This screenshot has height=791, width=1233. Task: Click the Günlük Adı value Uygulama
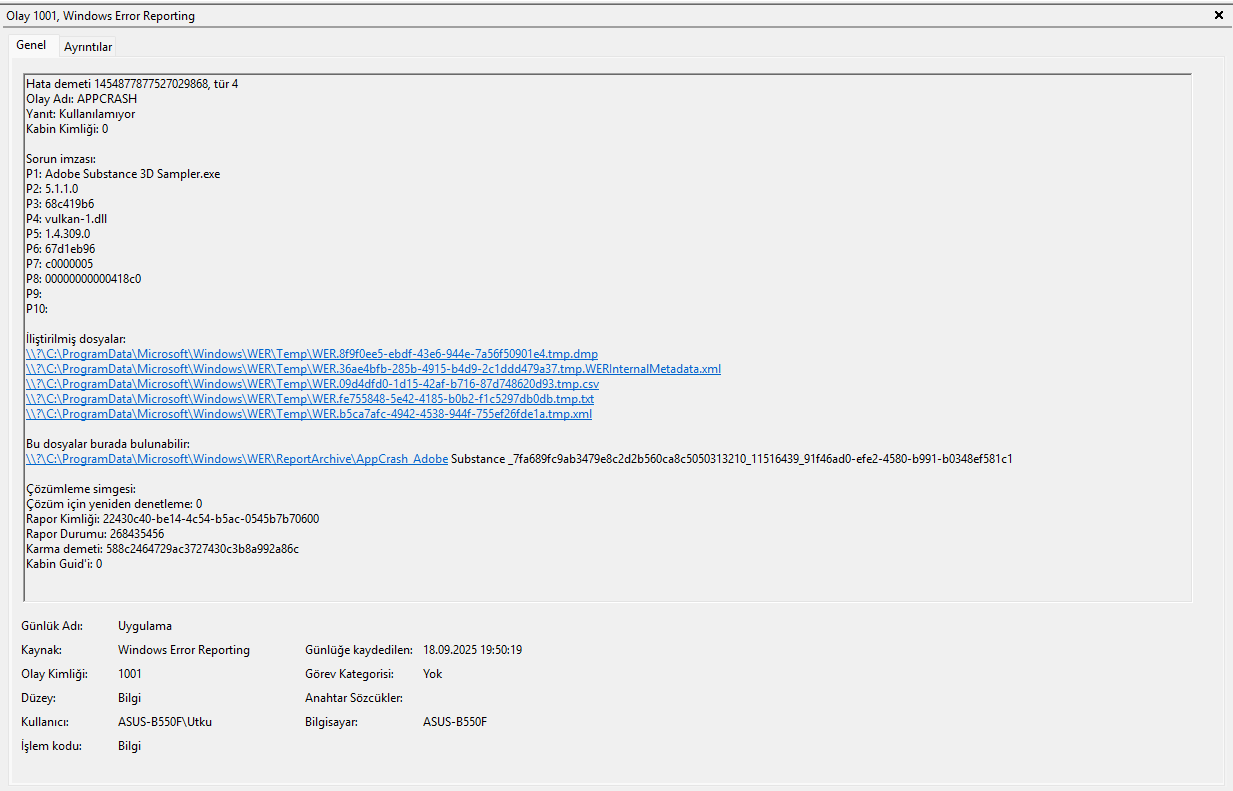[x=145, y=626]
